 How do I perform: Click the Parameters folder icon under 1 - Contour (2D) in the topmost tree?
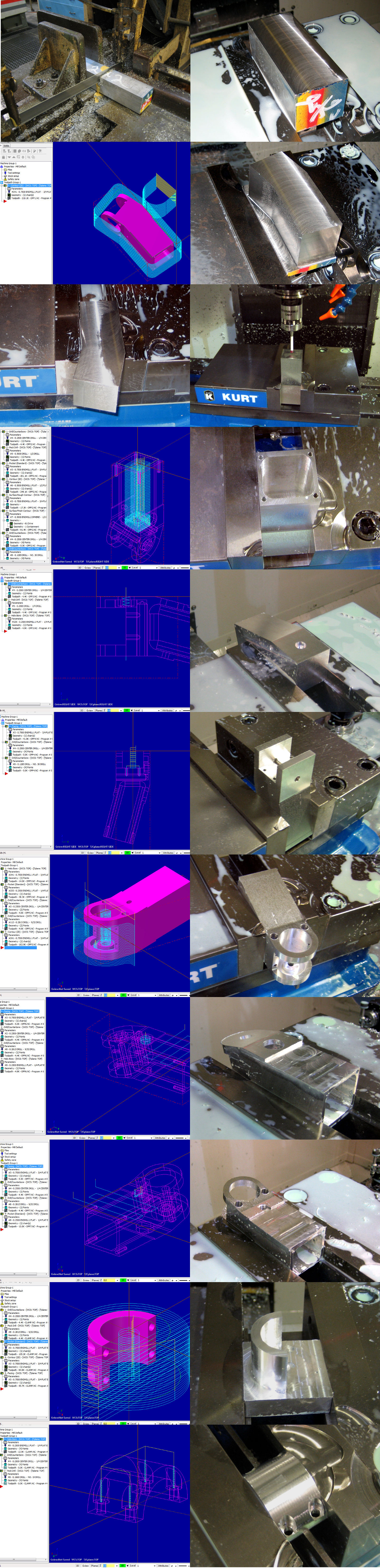pyautogui.click(x=10, y=189)
